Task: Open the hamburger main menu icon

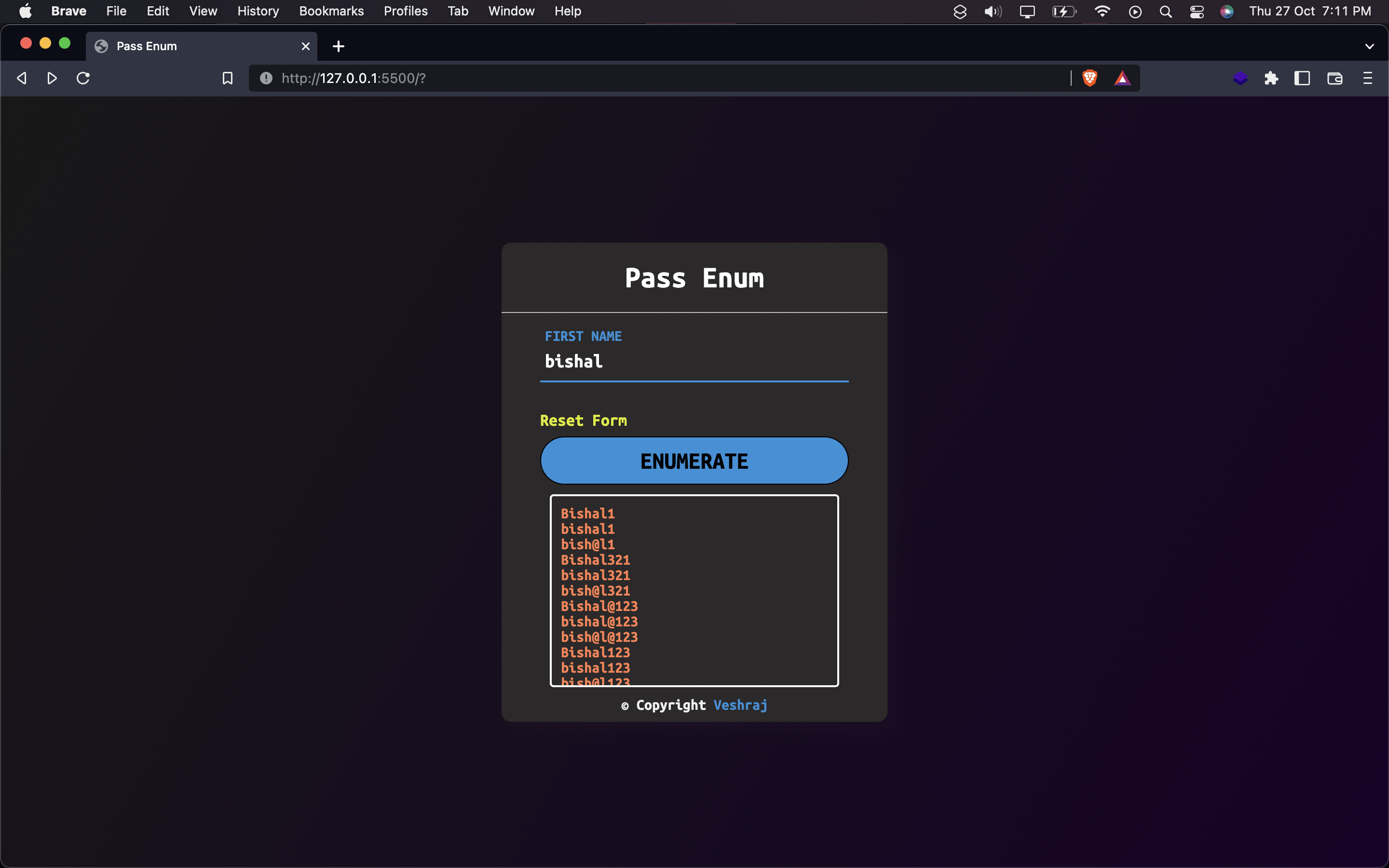Action: (x=1367, y=78)
